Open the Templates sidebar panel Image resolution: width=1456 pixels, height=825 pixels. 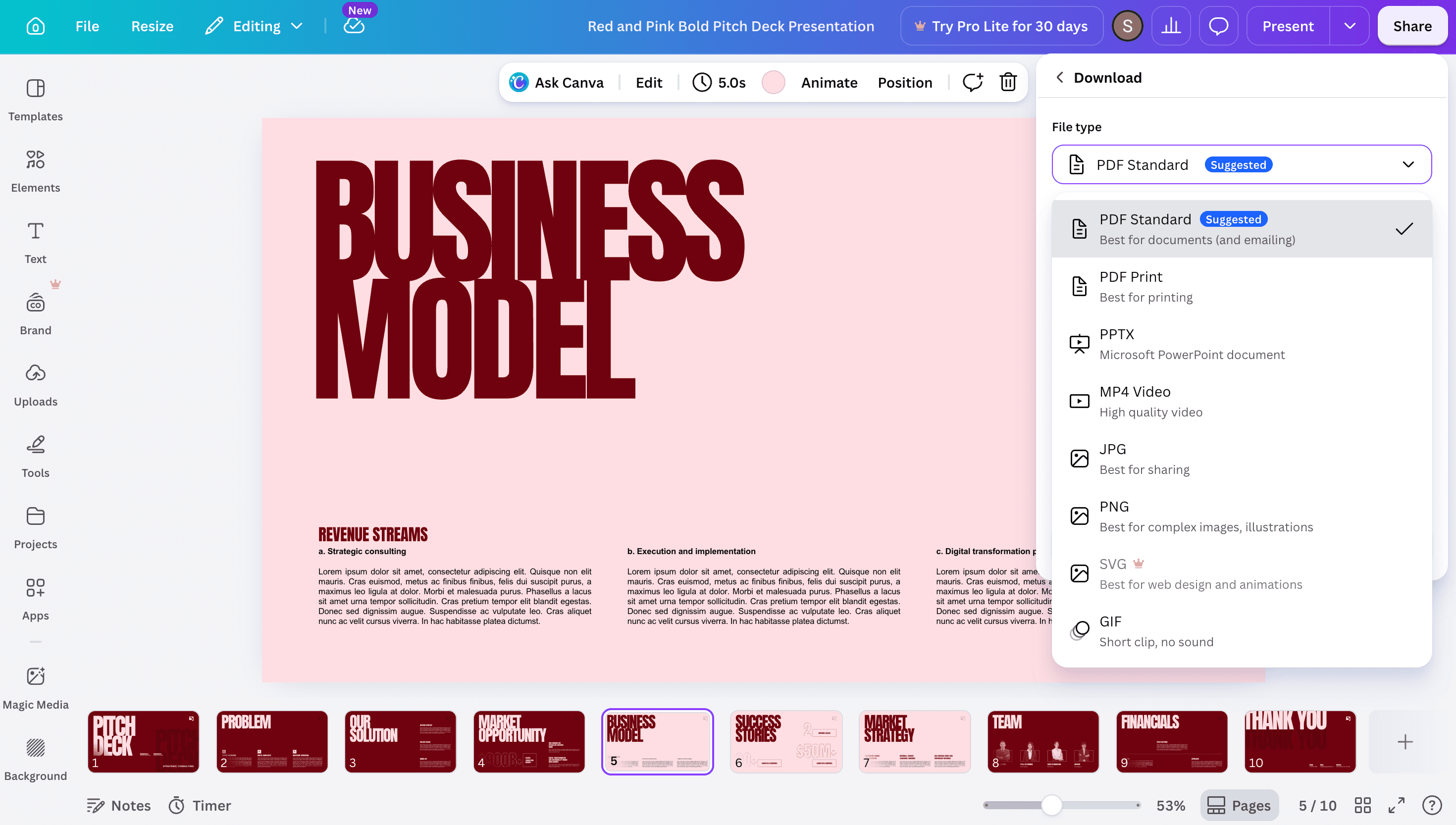35,100
